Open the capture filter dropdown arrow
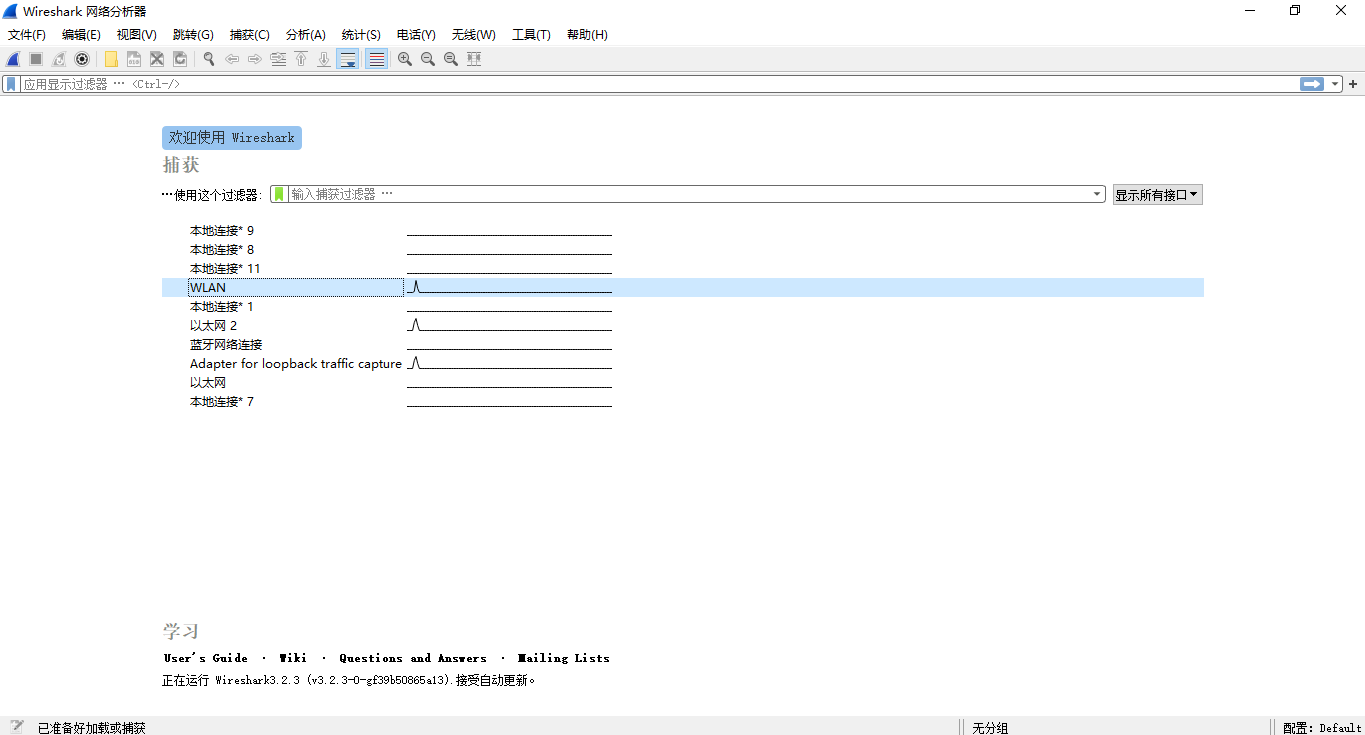The width and height of the screenshot is (1365, 735). click(1097, 194)
